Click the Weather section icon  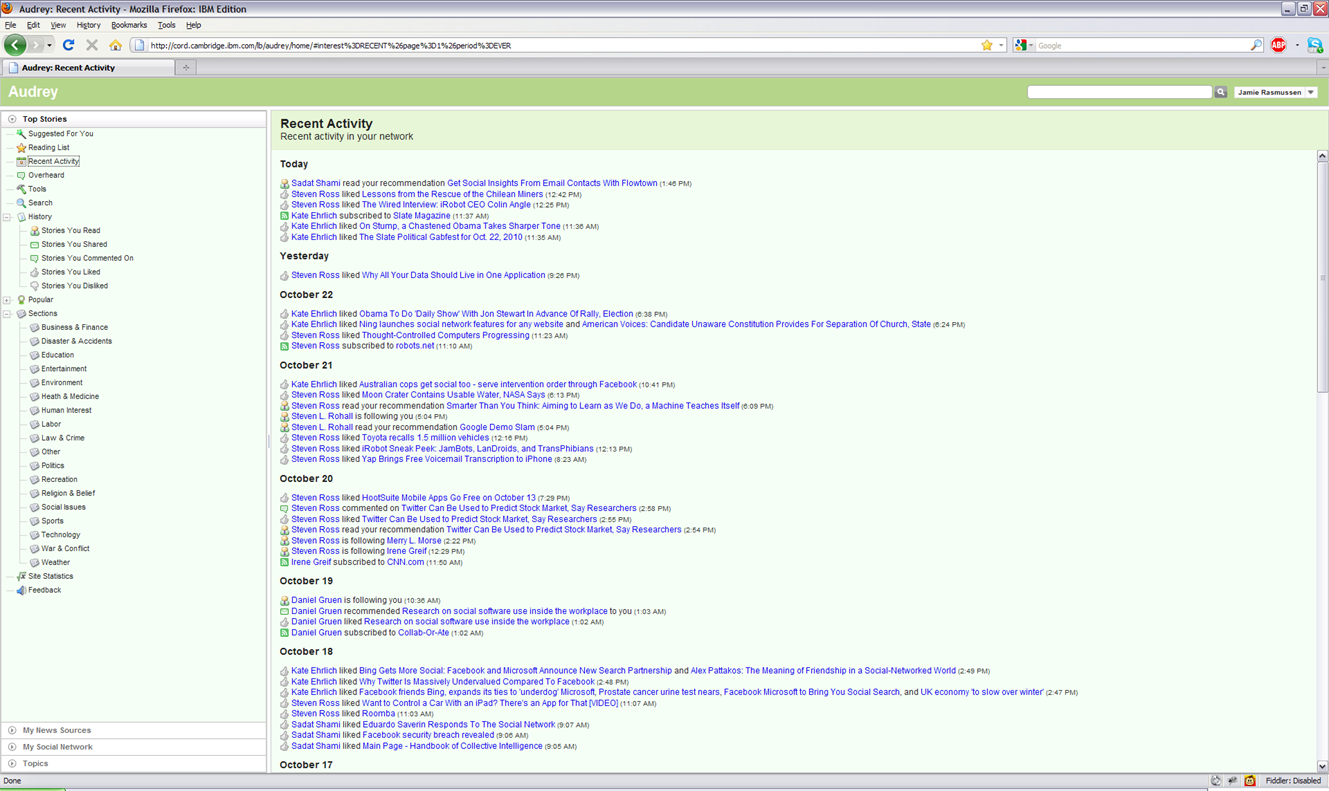34,562
